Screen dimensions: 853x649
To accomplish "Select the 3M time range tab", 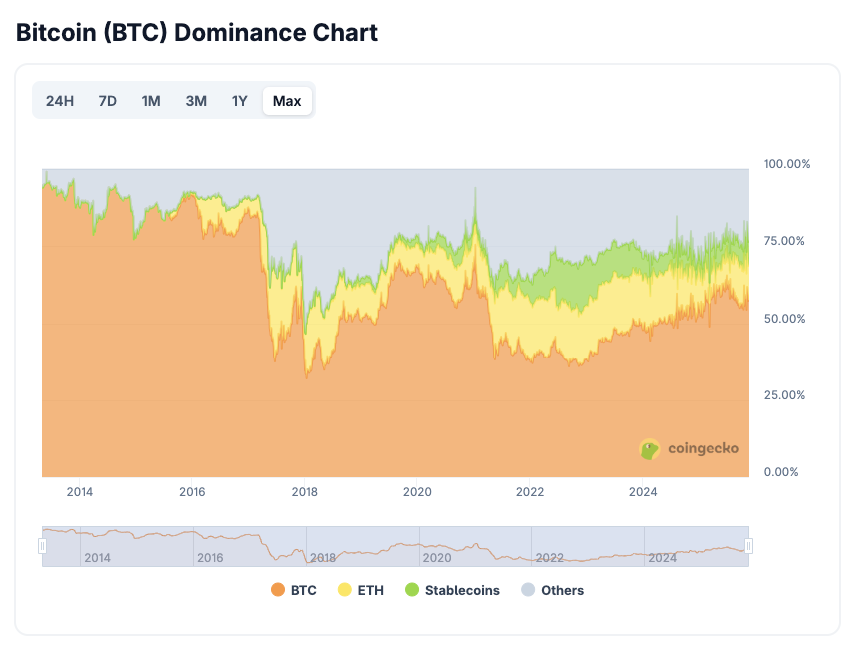I will point(196,101).
